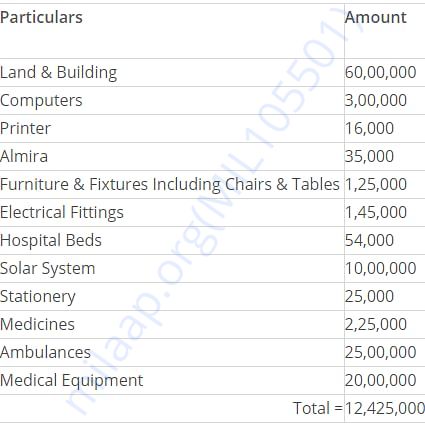Click the Electrical Fittings row label

pos(62,213)
